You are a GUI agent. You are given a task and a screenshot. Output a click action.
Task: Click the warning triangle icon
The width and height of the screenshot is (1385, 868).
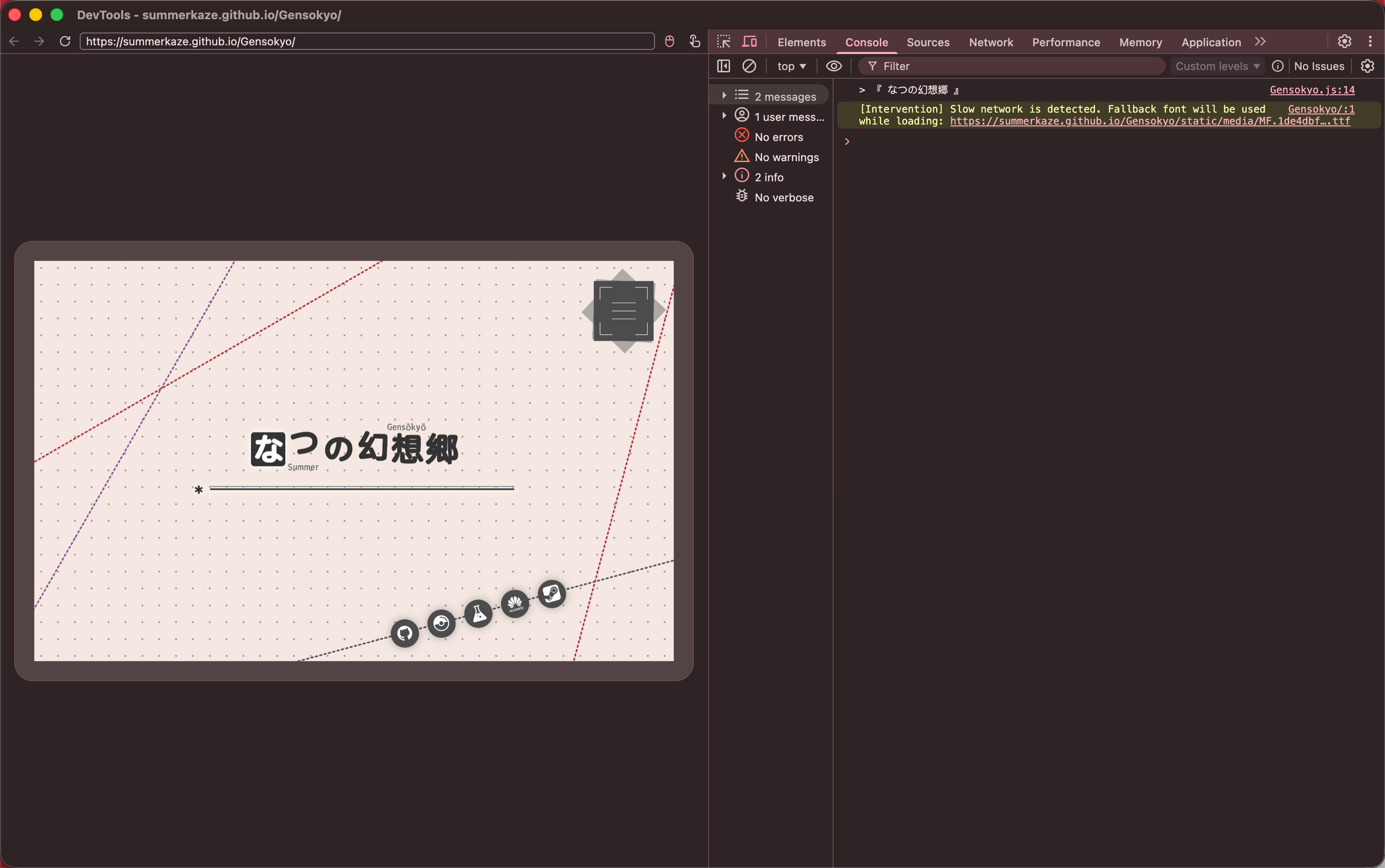(742, 156)
